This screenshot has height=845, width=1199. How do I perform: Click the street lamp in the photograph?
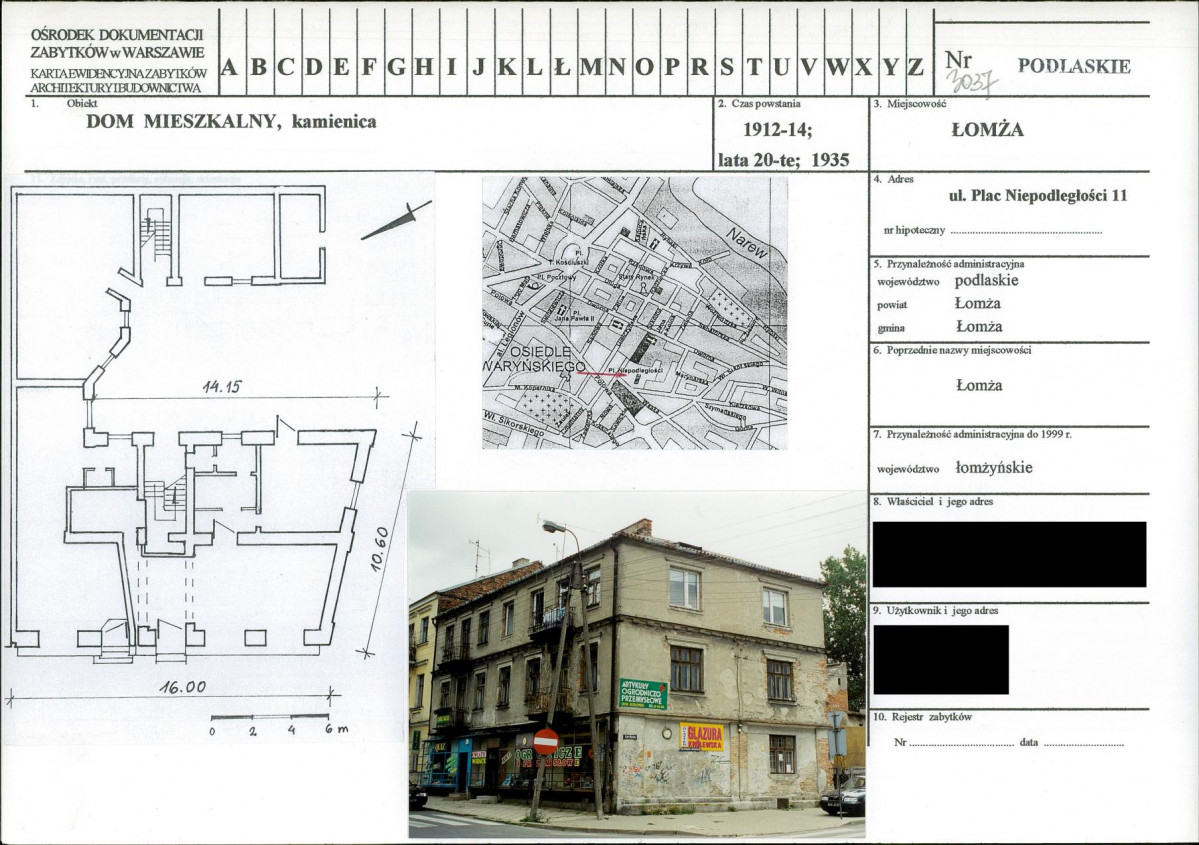557,527
